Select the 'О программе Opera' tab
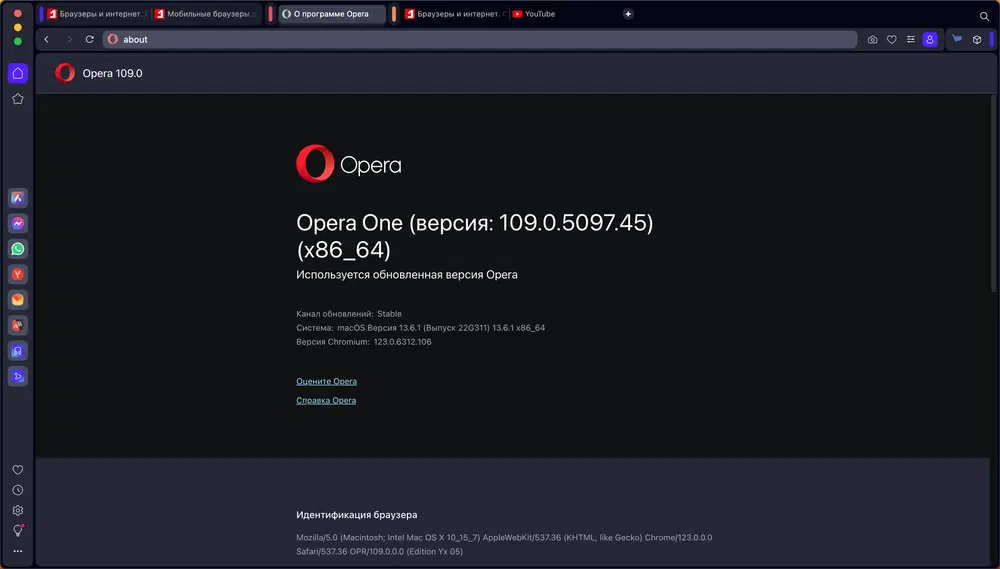 pos(332,14)
